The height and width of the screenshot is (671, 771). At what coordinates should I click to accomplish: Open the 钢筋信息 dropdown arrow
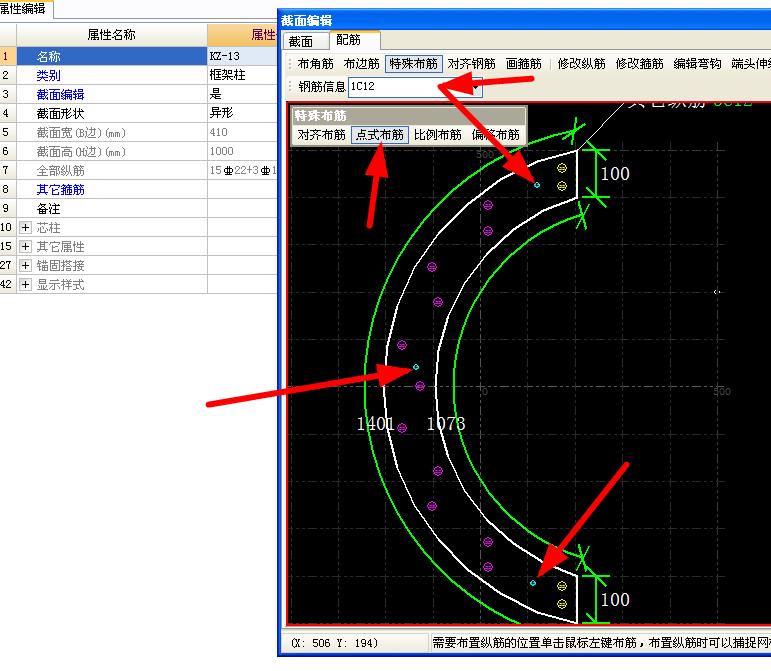click(x=476, y=88)
